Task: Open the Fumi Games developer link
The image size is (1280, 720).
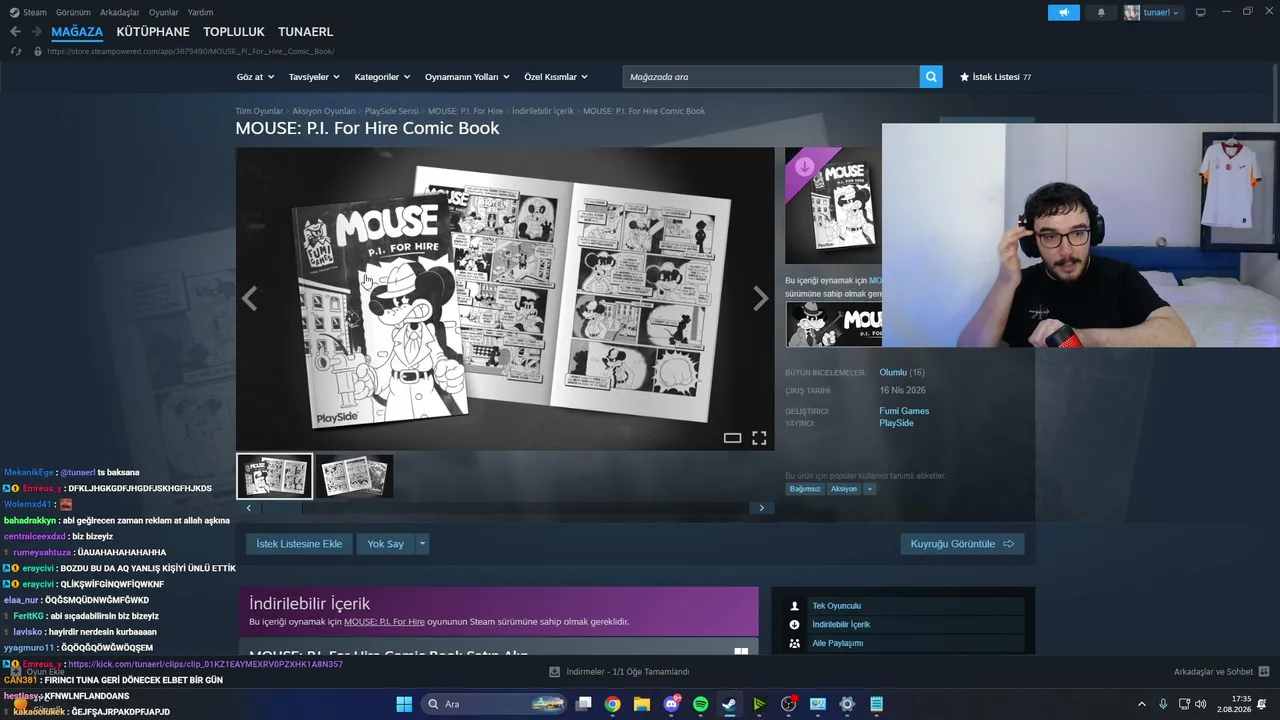Action: (904, 411)
